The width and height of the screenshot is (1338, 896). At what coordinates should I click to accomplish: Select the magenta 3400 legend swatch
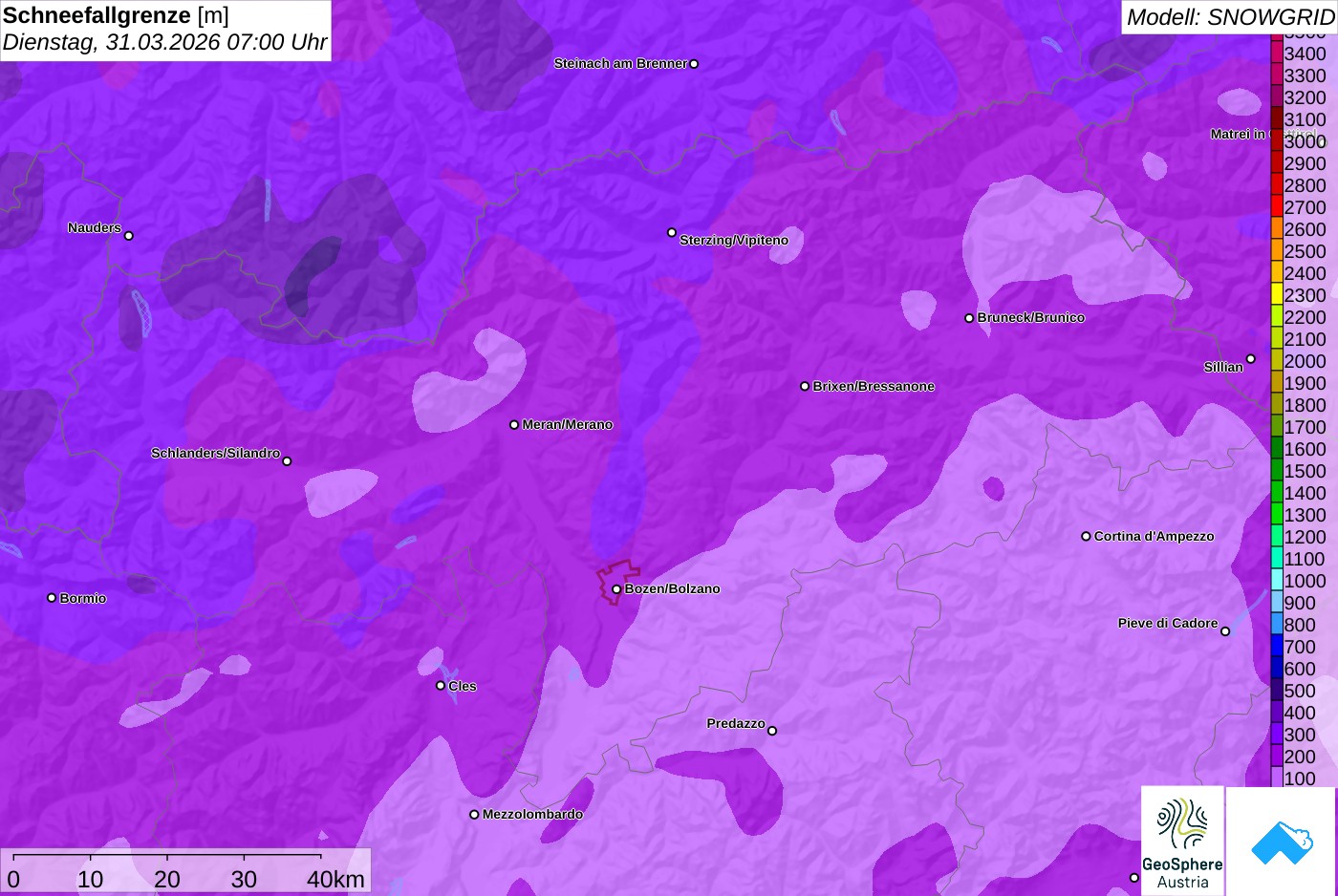tap(1277, 53)
